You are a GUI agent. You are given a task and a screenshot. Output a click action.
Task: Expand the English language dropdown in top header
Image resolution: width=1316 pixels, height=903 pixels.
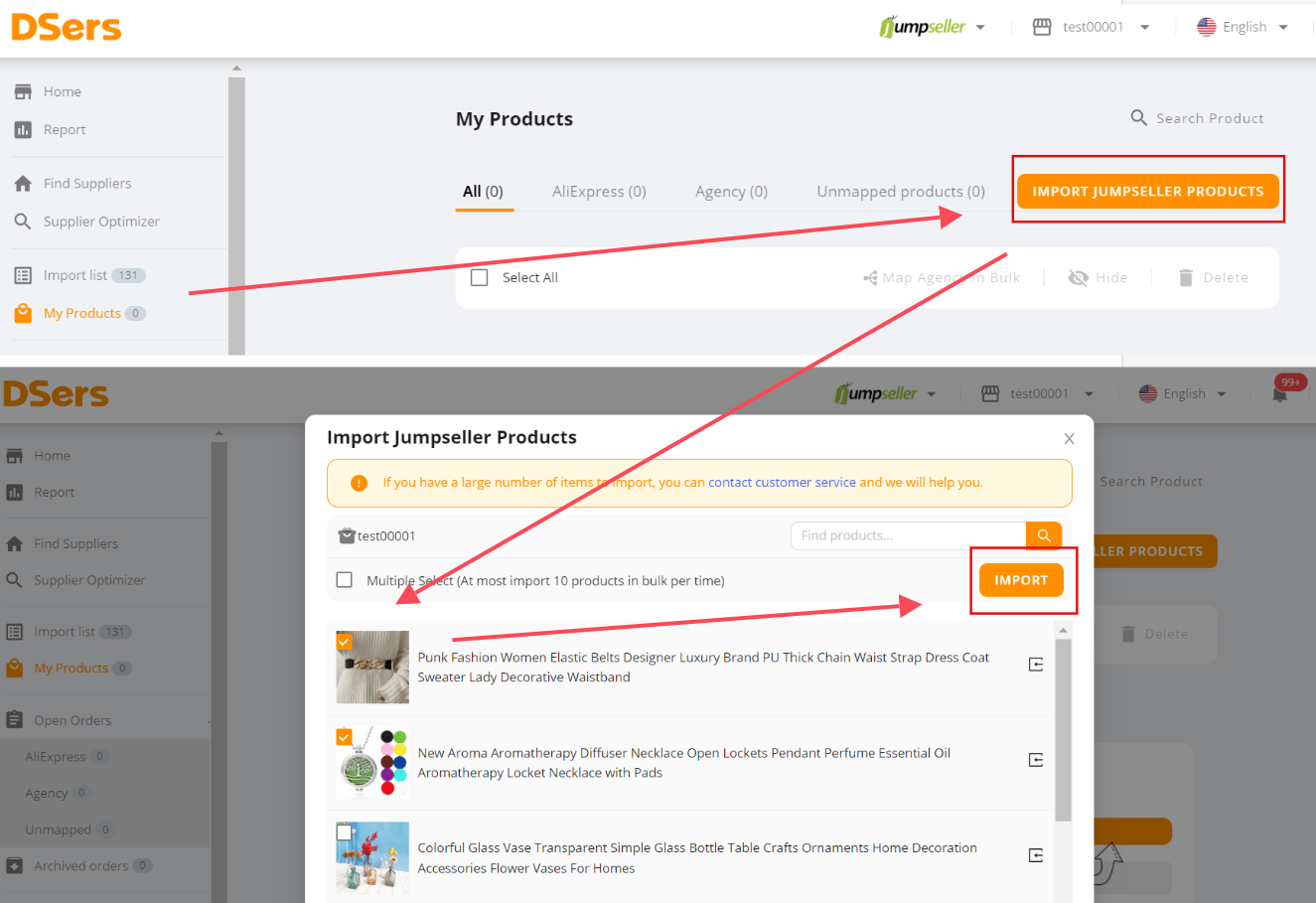pyautogui.click(x=1283, y=27)
